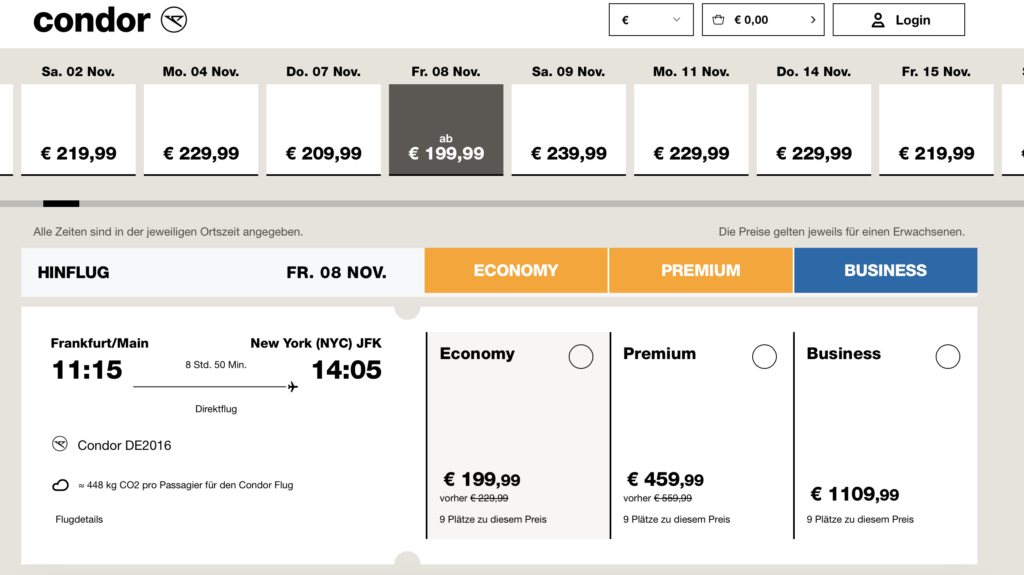Expand the cart showing € 0,00

[762, 20]
